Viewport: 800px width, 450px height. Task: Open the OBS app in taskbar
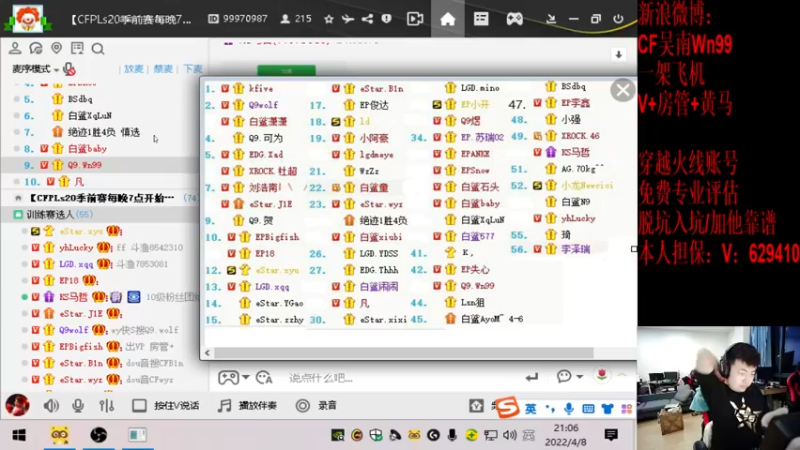(98, 435)
